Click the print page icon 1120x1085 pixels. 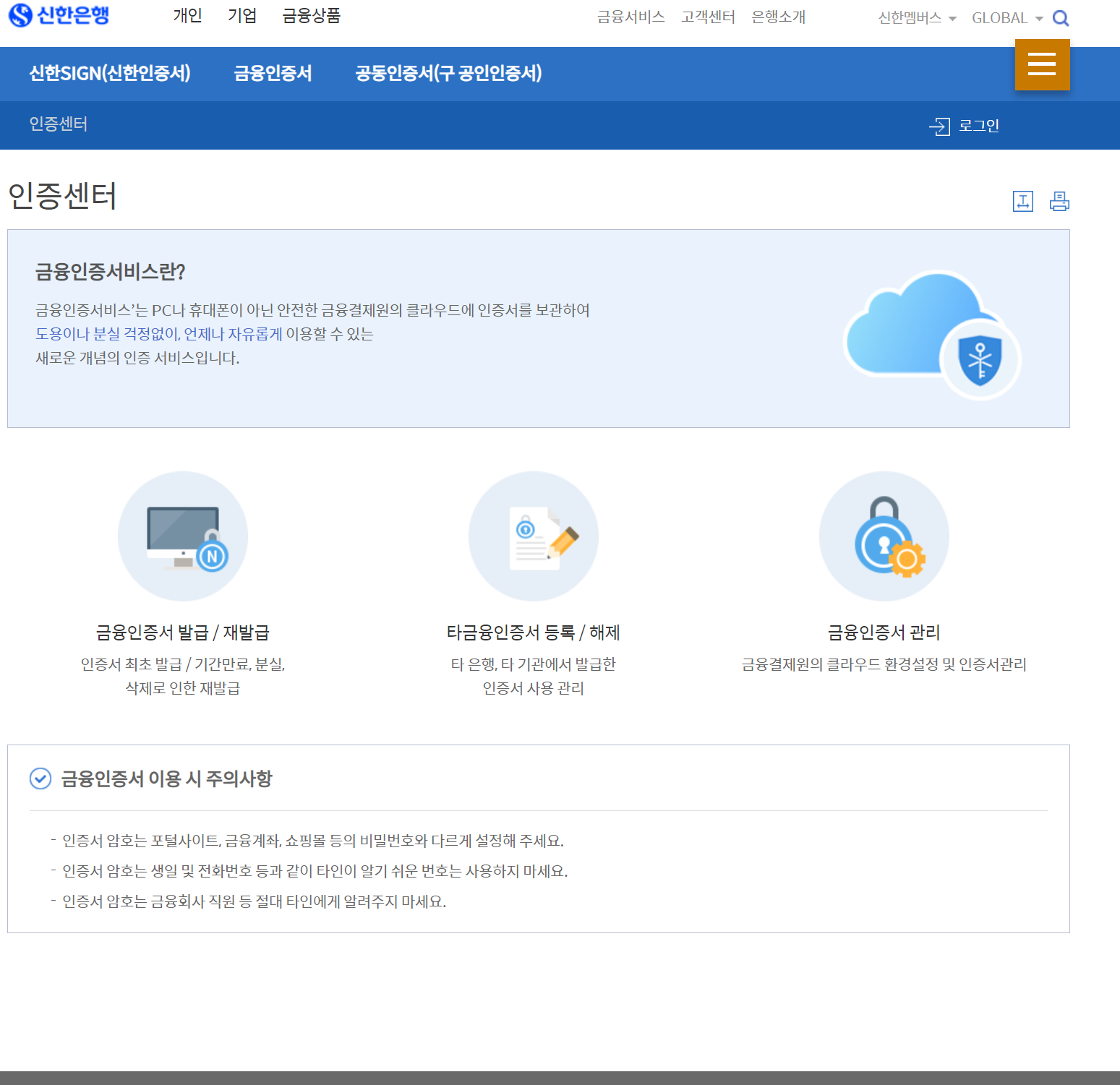click(1059, 201)
